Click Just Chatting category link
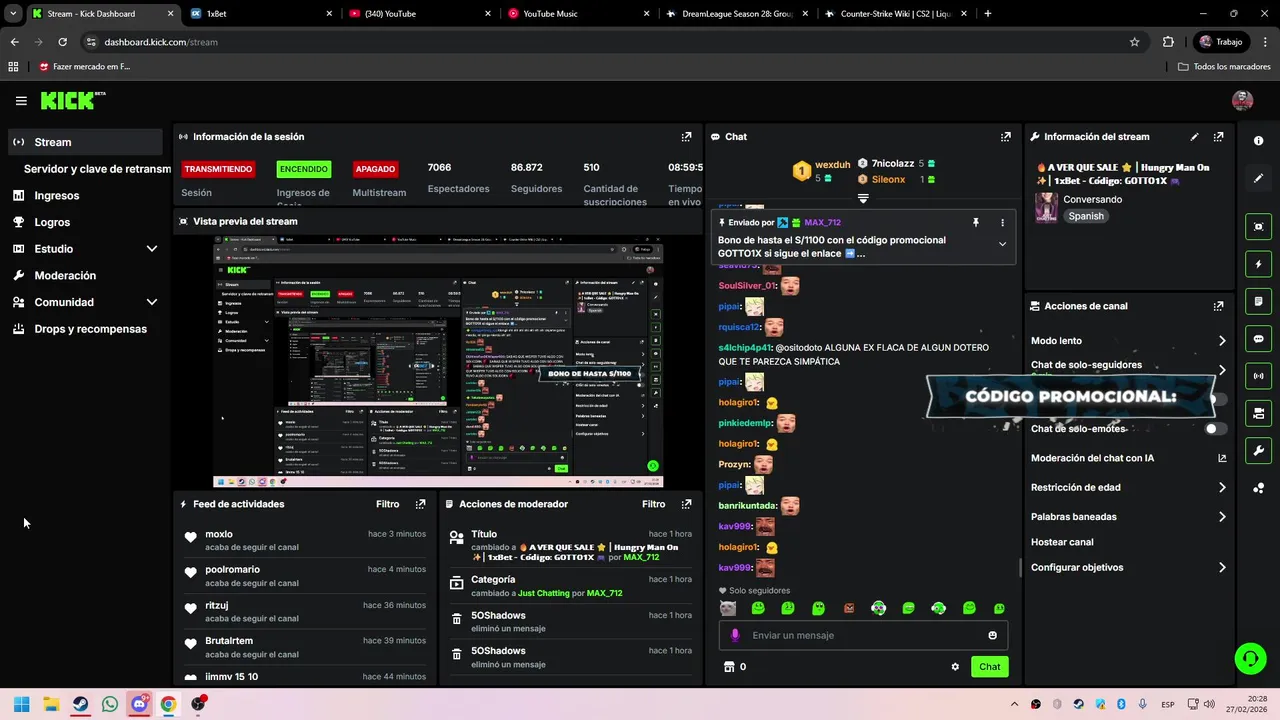Viewport: 1280px width, 720px height. pyautogui.click(x=543, y=593)
